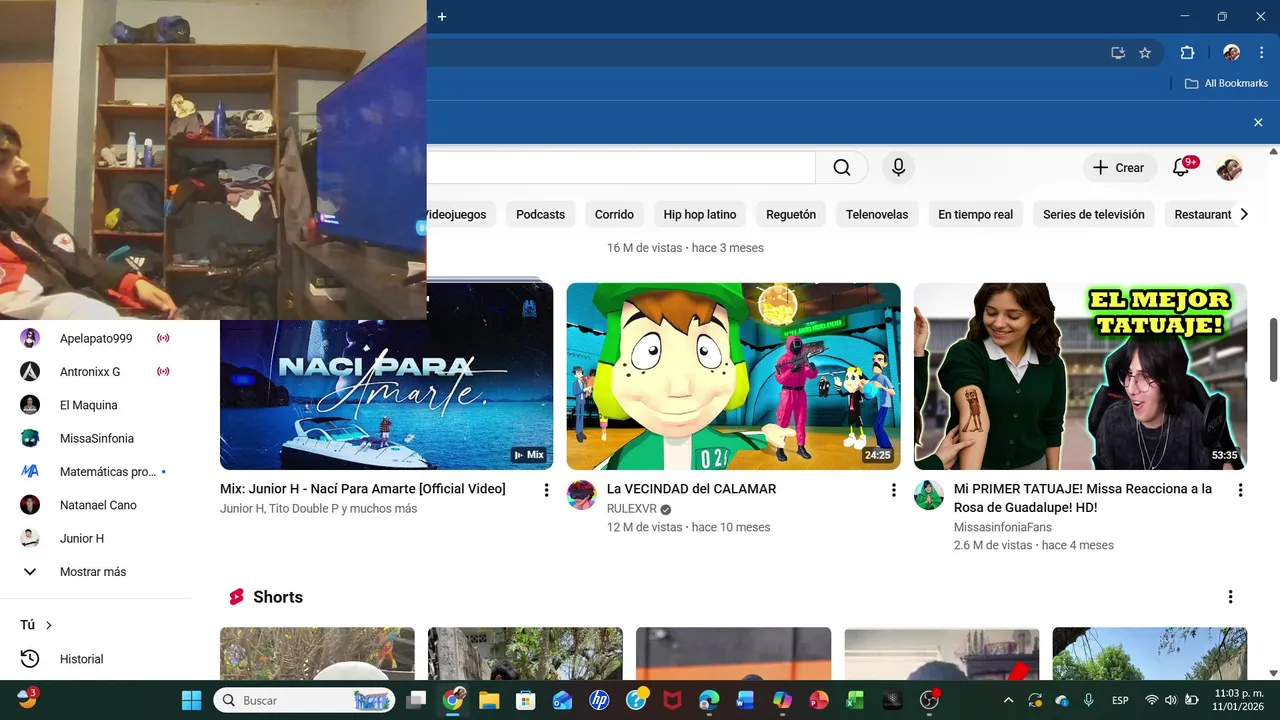Show hidden system tray icons
Viewport: 1280px width, 720px height.
pos(1008,700)
